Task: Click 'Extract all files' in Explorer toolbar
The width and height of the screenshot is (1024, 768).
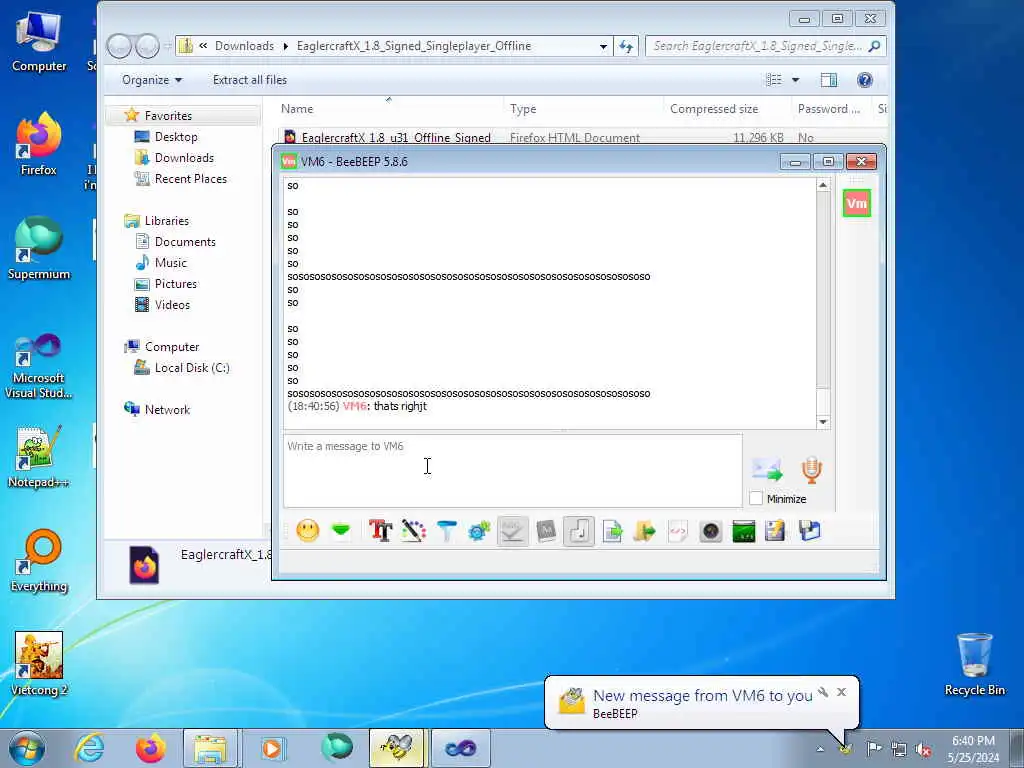Action: [249, 80]
